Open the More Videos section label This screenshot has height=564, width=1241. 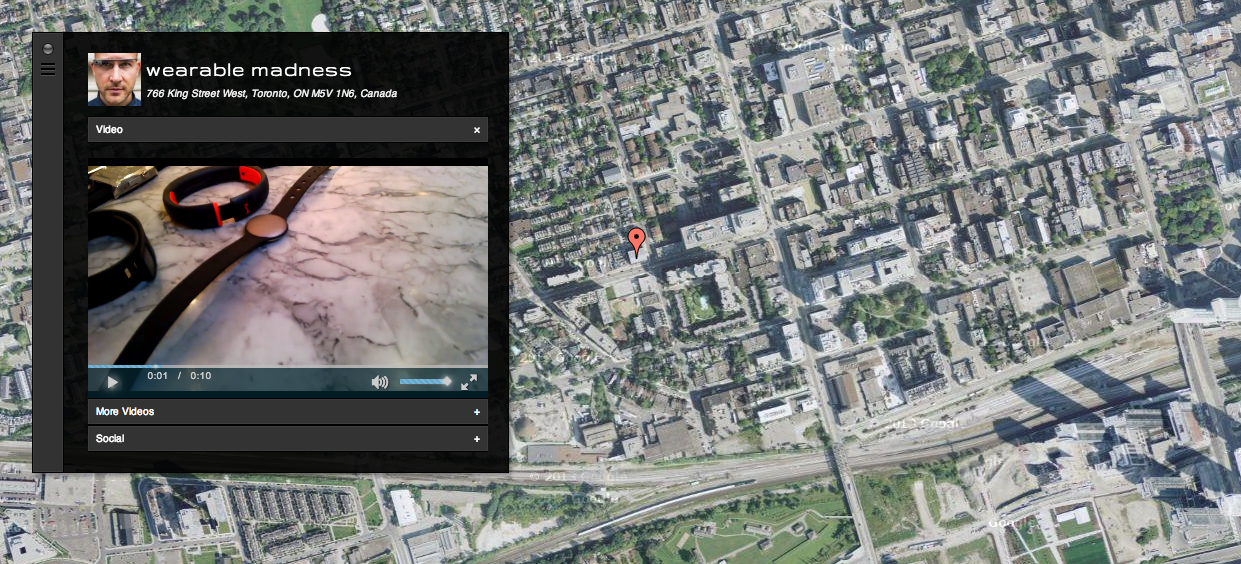125,412
